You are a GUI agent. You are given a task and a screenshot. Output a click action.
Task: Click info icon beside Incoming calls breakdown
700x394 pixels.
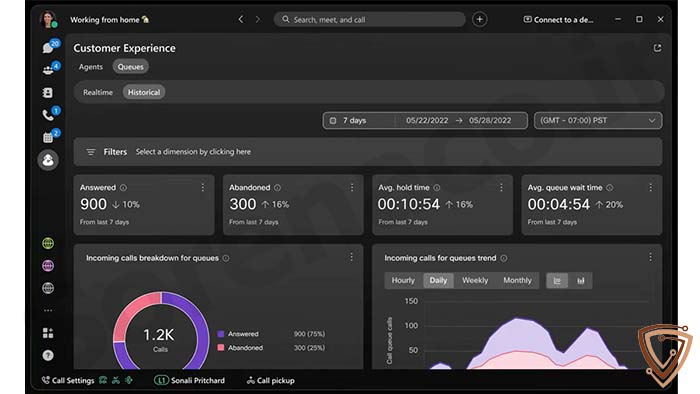(x=226, y=258)
